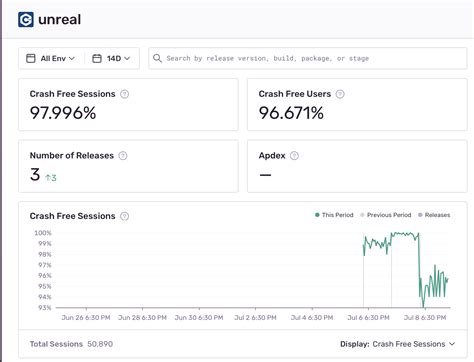Click the calendar icon beside 14D
This screenshot has width=474, height=362.
[x=97, y=58]
